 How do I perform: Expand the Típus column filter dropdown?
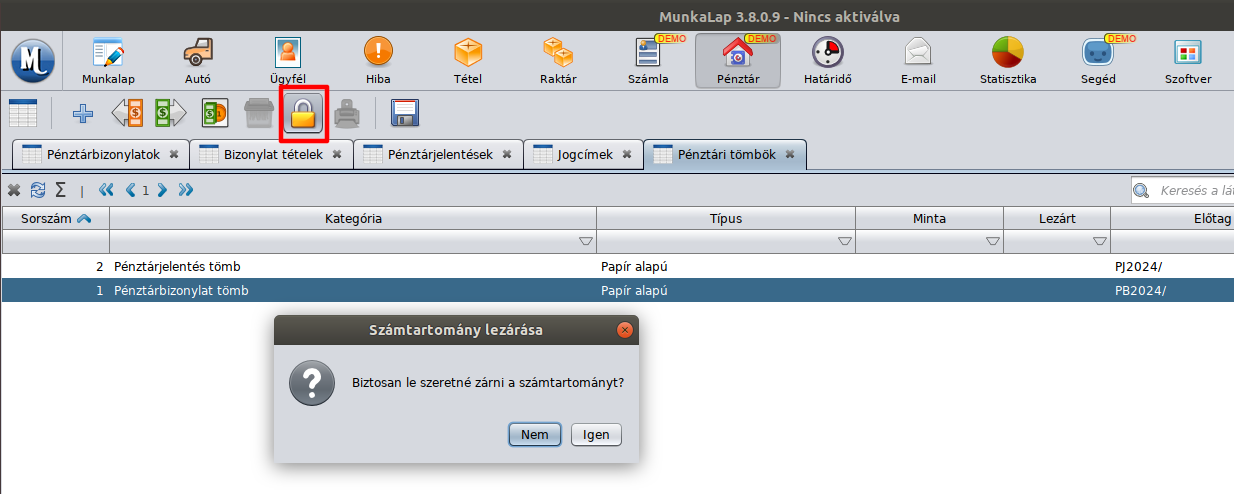(844, 242)
